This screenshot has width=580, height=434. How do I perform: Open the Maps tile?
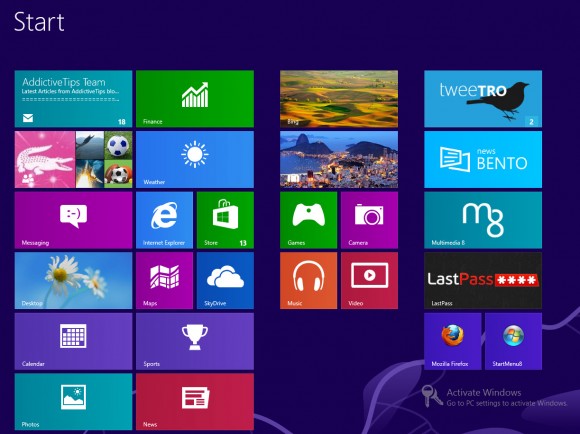(x=165, y=280)
